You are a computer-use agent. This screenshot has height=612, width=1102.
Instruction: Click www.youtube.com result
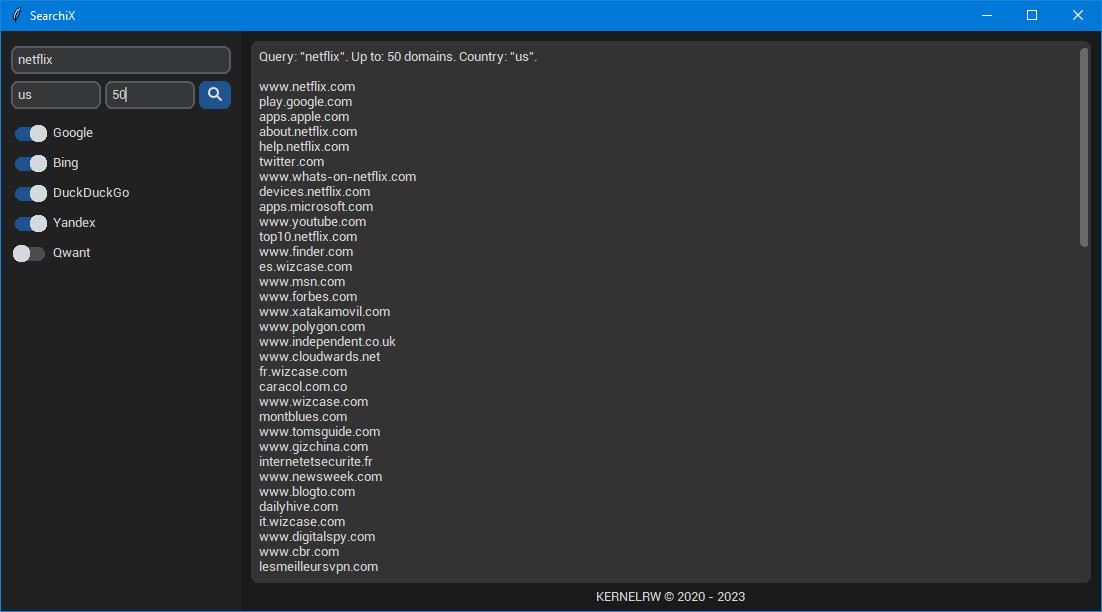coord(312,221)
